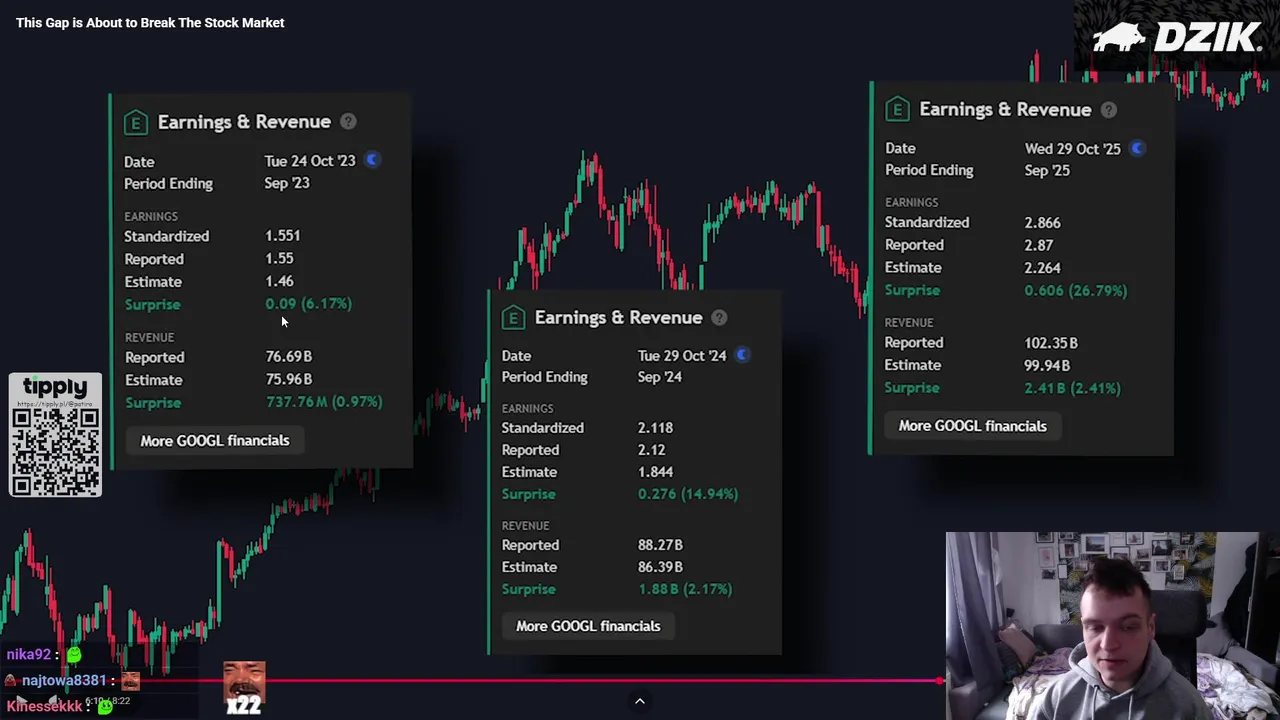Click the nika92 chat username
Viewport: 1280px width, 720px height.
[28, 655]
